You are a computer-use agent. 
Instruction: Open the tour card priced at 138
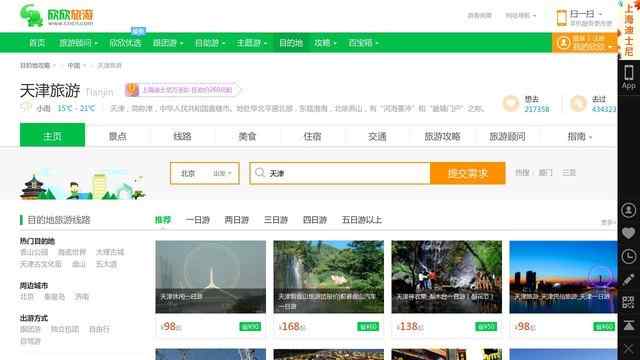pos(447,289)
